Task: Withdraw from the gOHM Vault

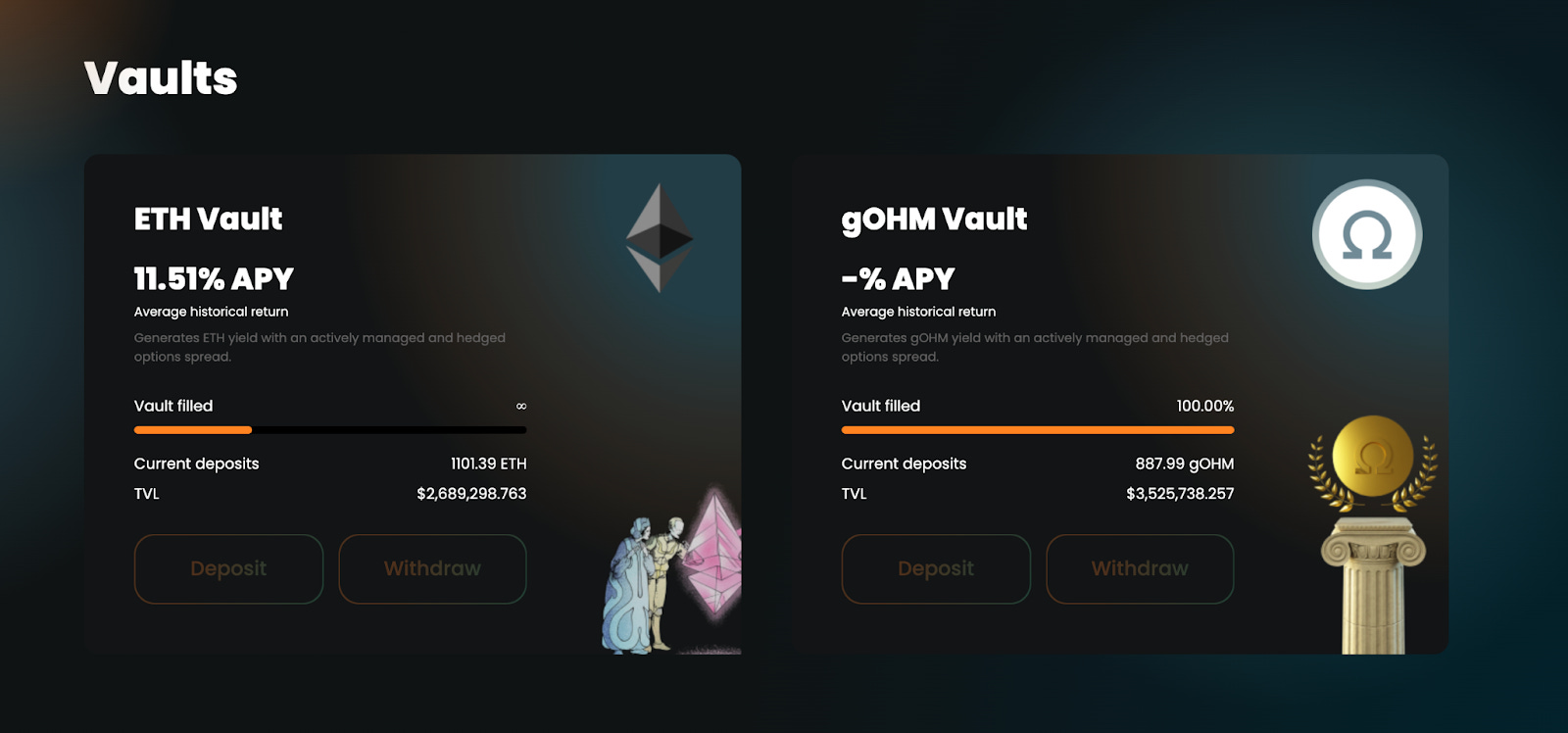Action: click(x=1140, y=568)
